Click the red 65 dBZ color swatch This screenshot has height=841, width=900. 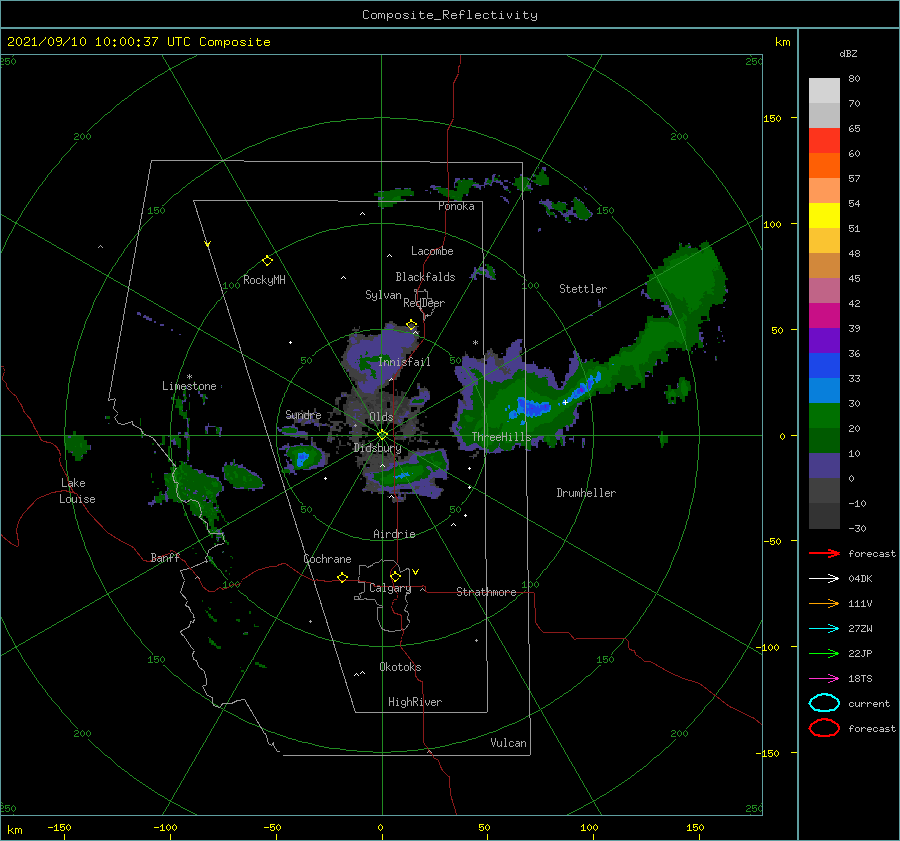(824, 140)
